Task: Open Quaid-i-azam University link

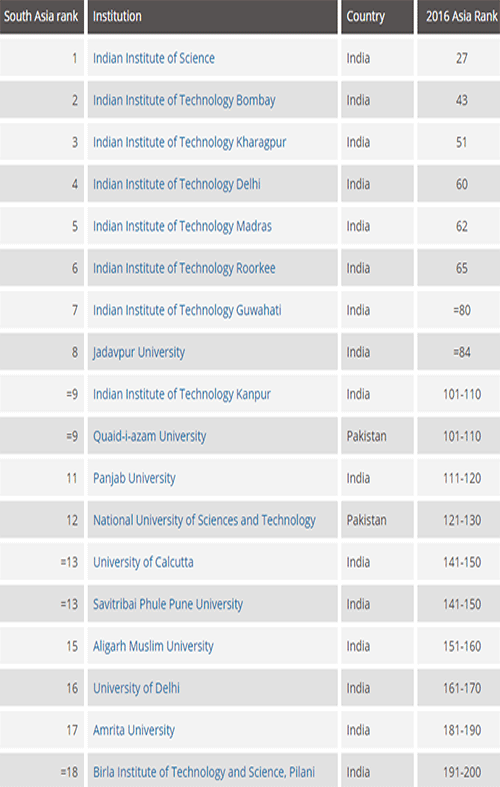Action: coord(150,436)
